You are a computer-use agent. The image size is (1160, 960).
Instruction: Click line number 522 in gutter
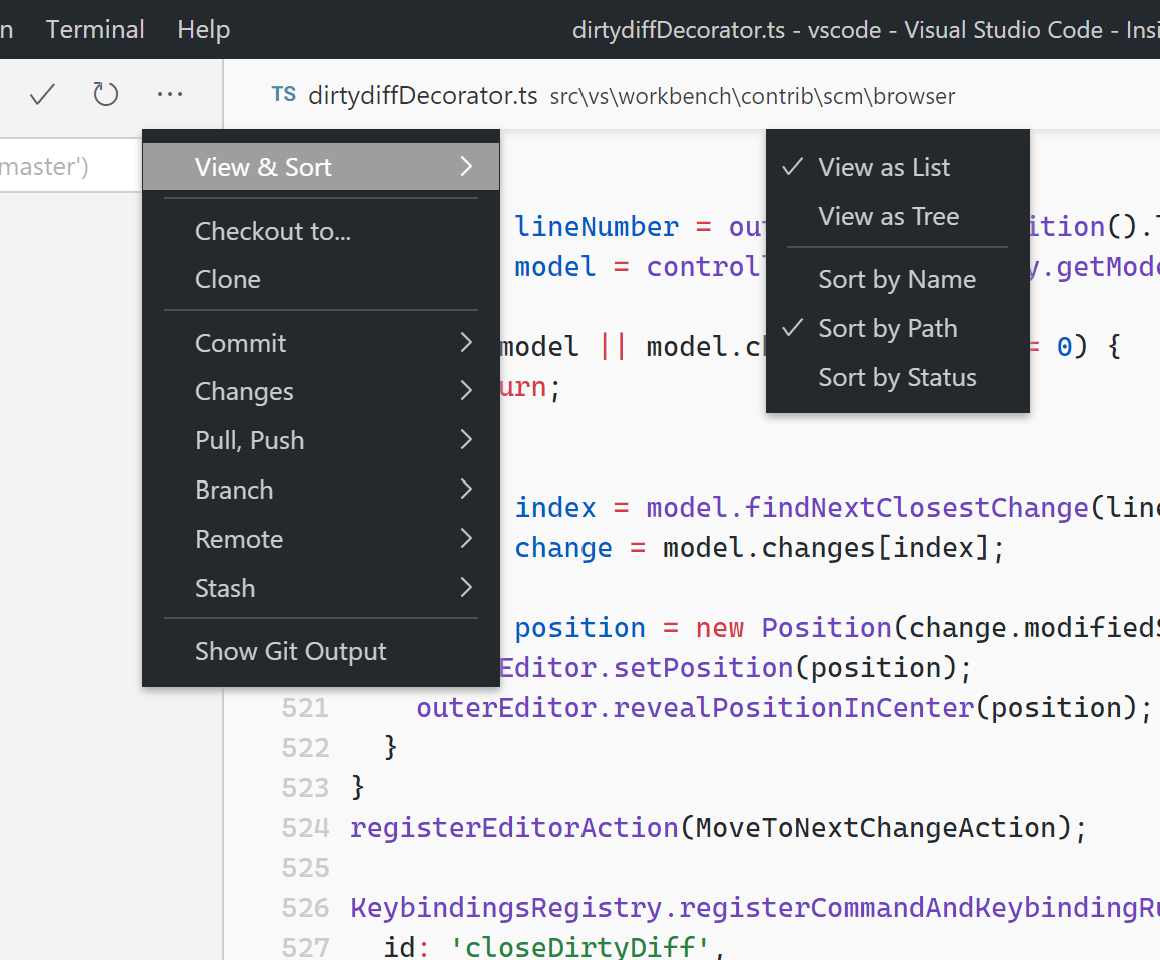tap(305, 748)
